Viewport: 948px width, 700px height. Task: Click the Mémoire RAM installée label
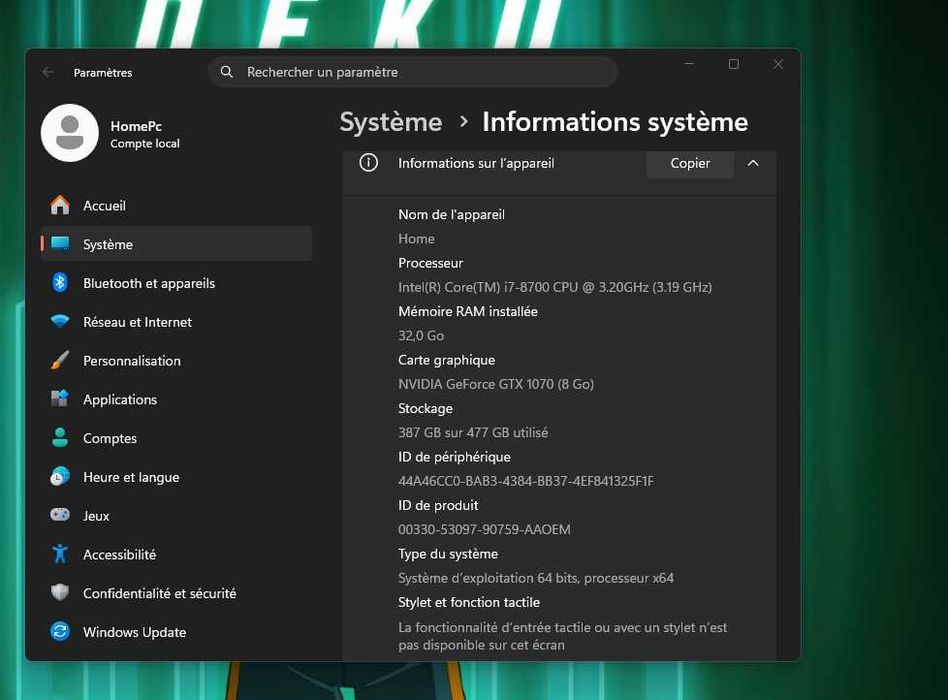click(x=467, y=311)
